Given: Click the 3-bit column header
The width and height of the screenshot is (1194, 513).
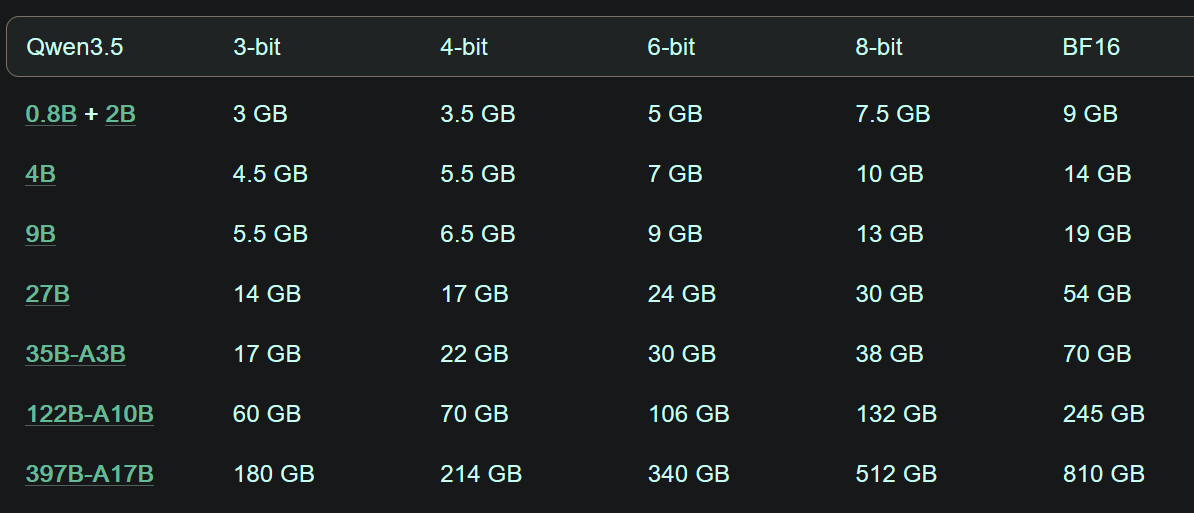Looking at the screenshot, I should pyautogui.click(x=257, y=47).
